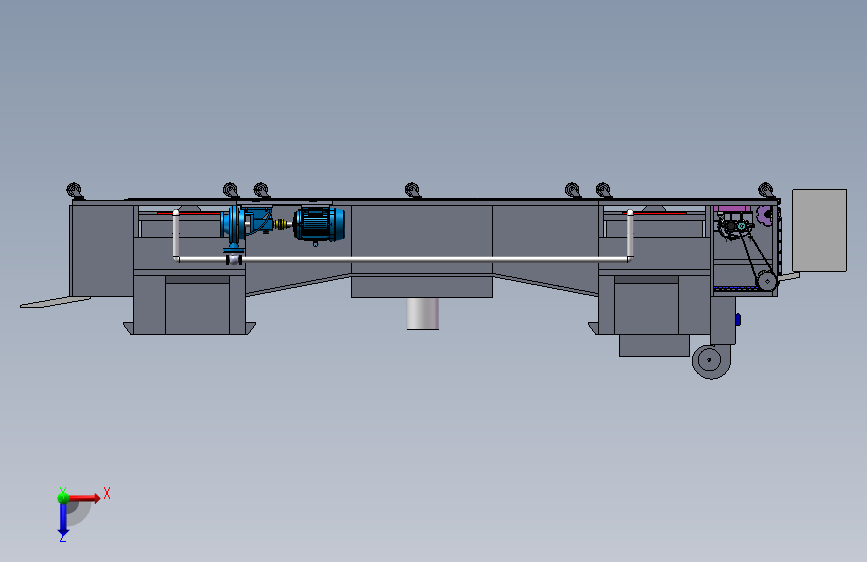Select the small blue knob above the caster wheel
The height and width of the screenshot is (562, 867).
(x=738, y=319)
